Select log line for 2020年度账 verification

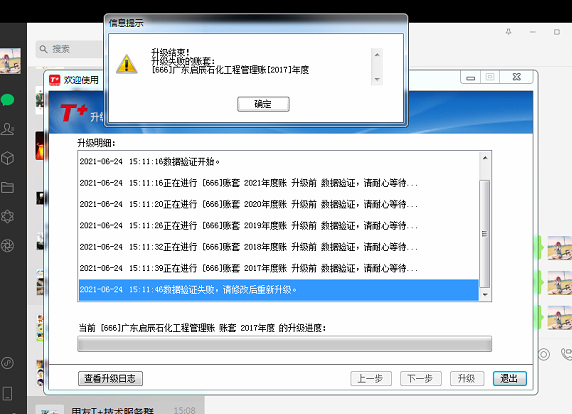click(279, 204)
